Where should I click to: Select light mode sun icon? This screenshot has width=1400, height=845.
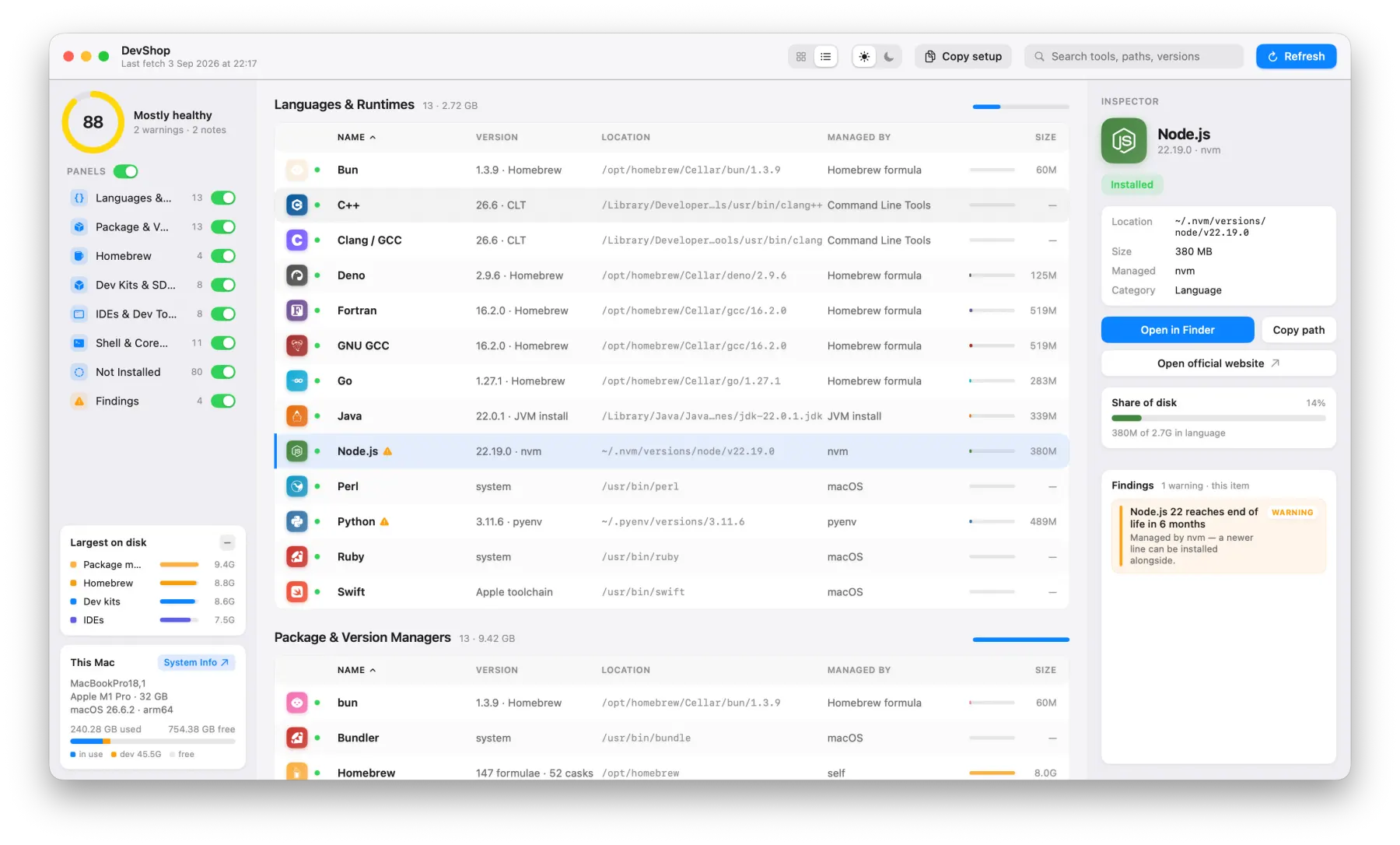864,57
